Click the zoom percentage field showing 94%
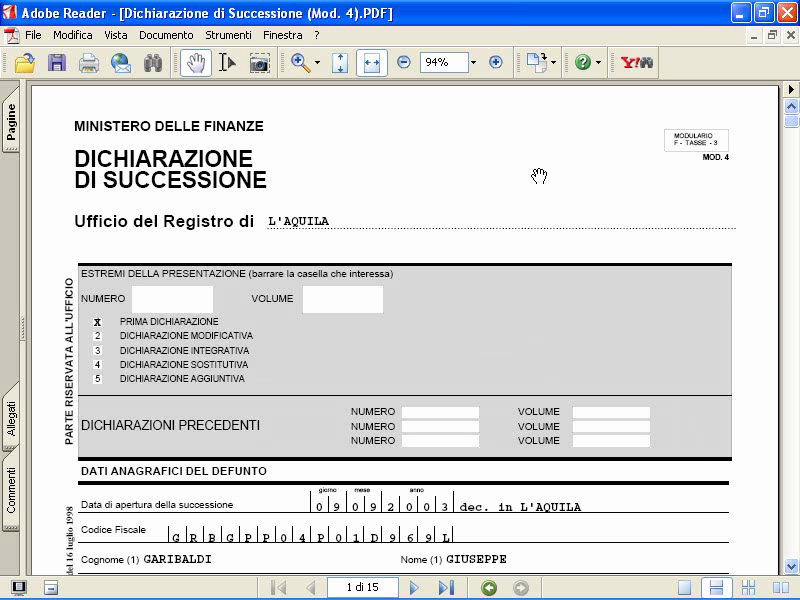This screenshot has width=800, height=600. [x=444, y=62]
